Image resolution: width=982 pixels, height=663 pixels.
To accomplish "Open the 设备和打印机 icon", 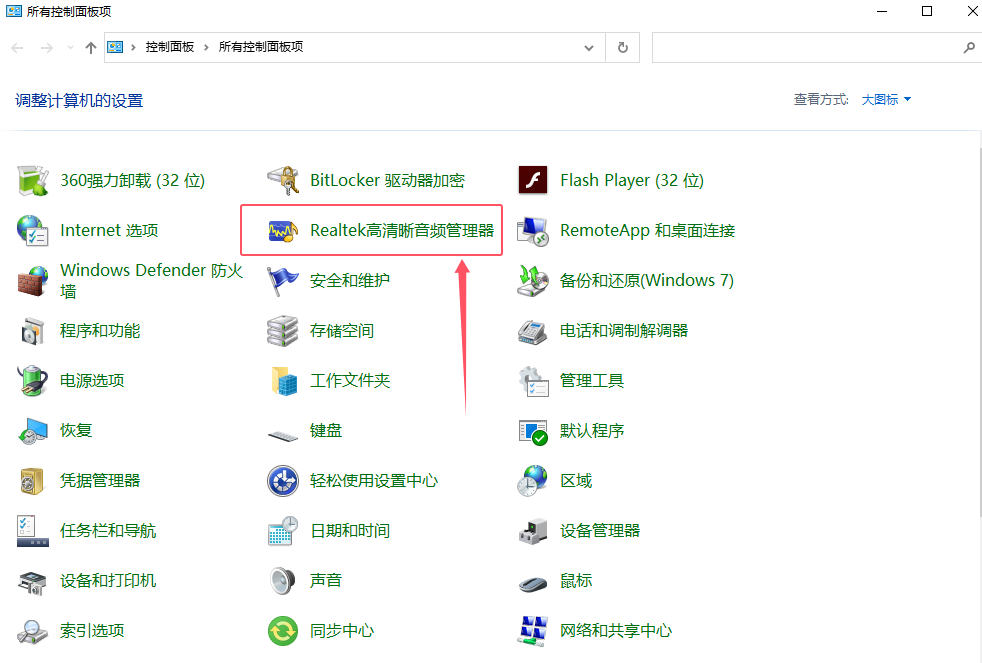I will click(x=33, y=582).
